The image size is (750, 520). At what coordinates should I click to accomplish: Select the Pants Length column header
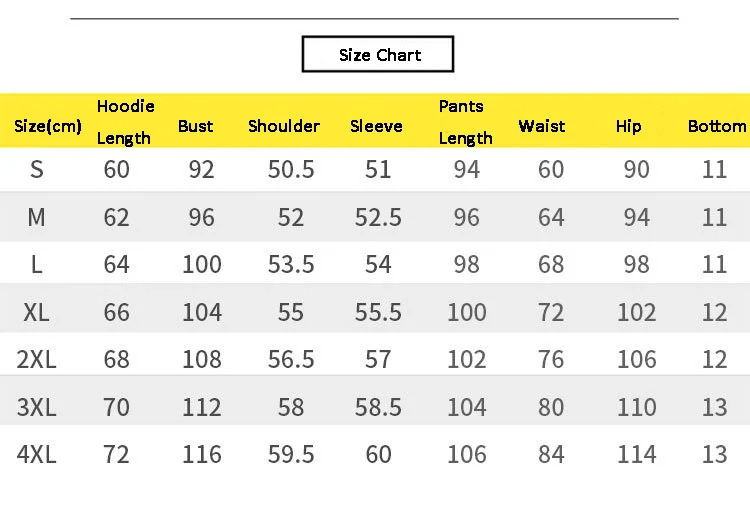click(x=465, y=122)
